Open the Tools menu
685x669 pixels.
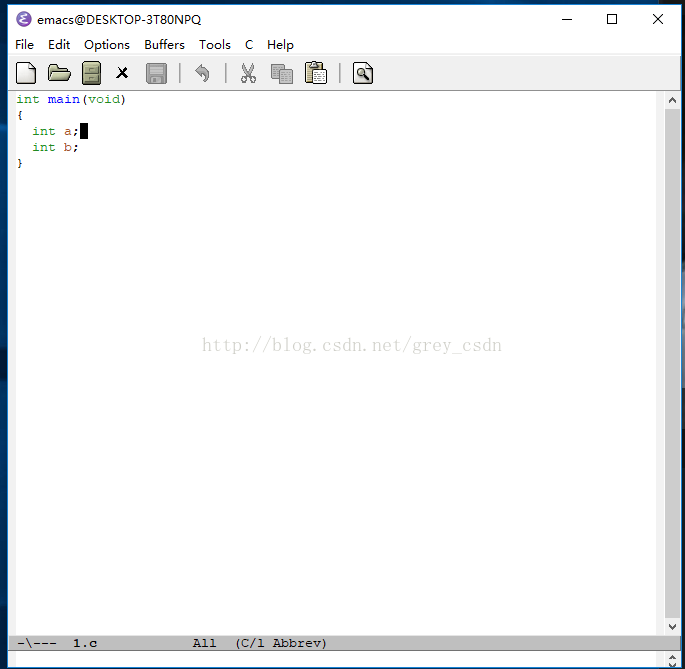215,45
